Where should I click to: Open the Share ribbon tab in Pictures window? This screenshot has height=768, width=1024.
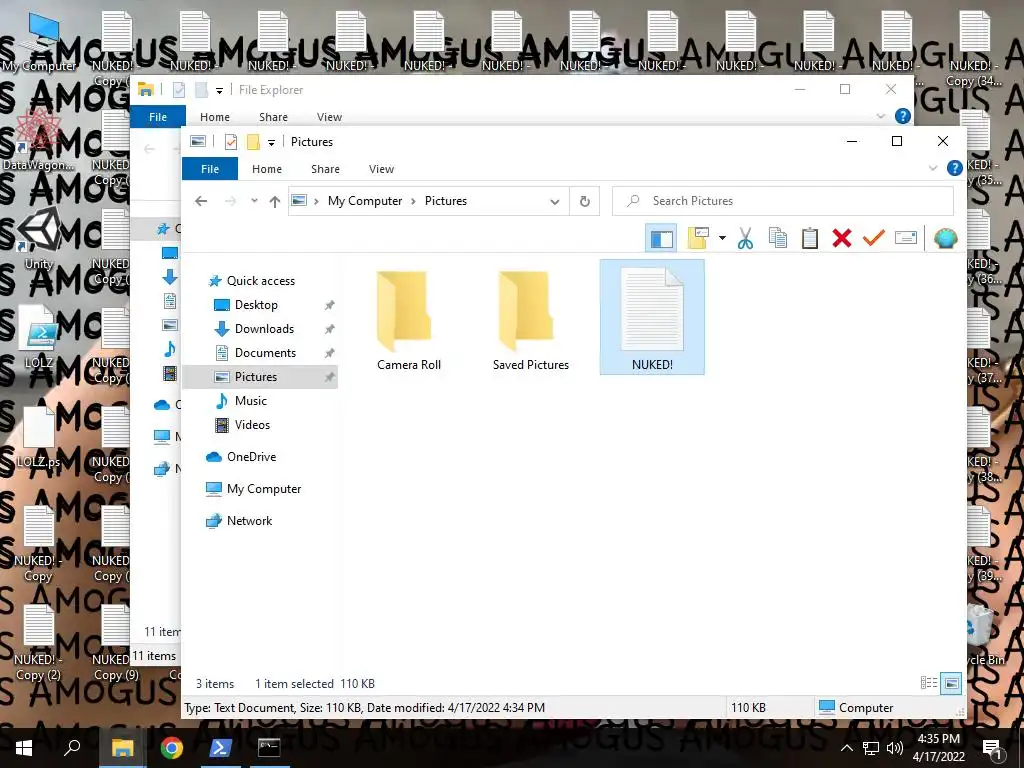coord(325,168)
